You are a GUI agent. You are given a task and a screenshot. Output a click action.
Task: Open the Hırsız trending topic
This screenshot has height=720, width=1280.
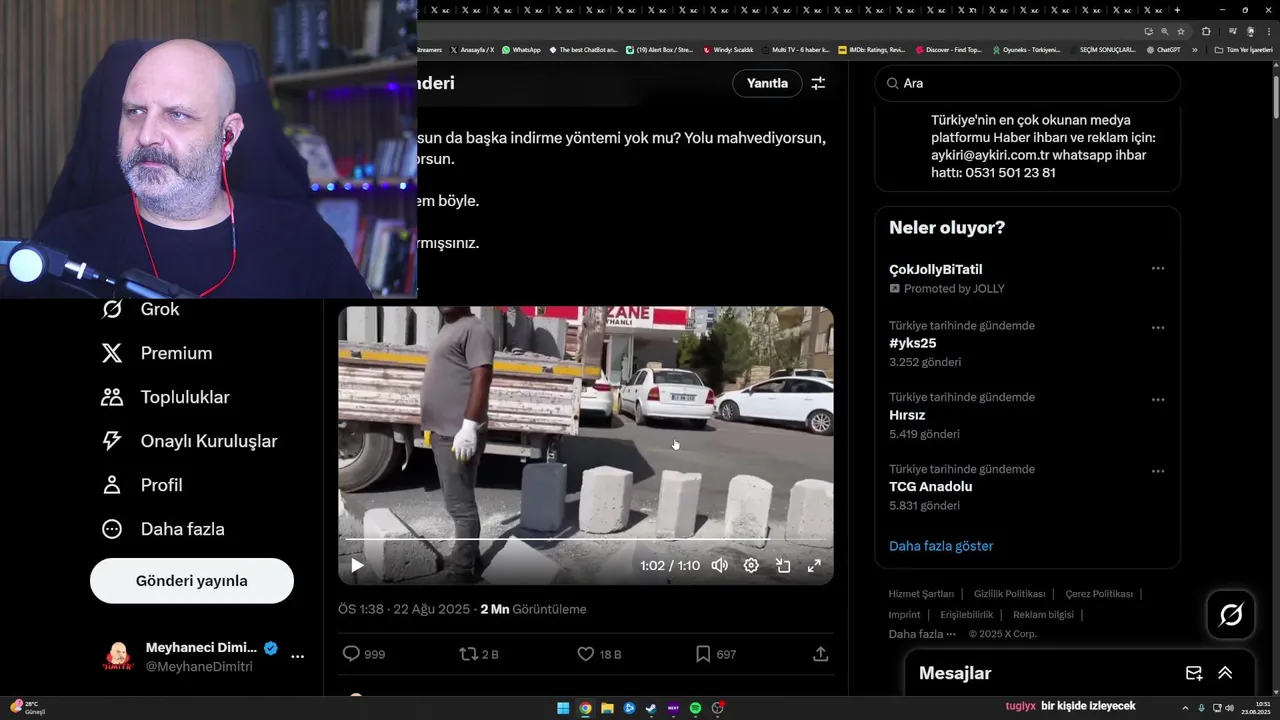(907, 415)
